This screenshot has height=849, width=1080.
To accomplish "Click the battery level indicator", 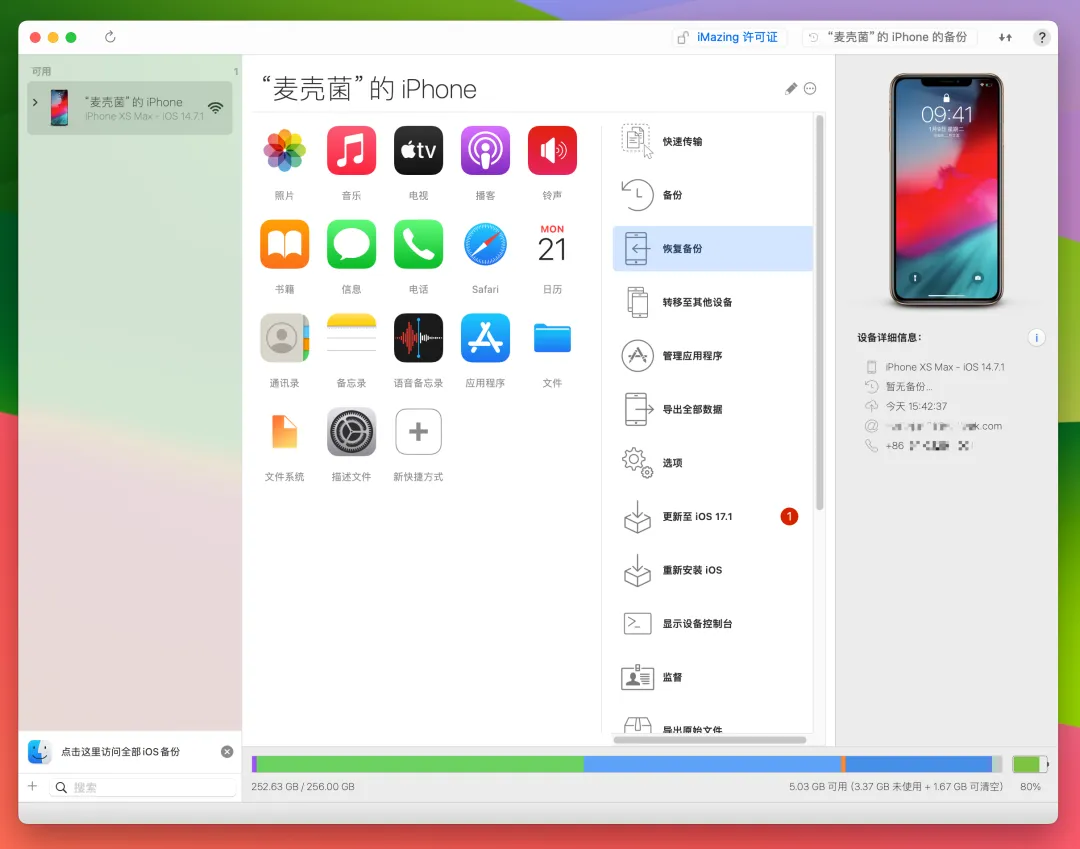I will coord(1030,764).
